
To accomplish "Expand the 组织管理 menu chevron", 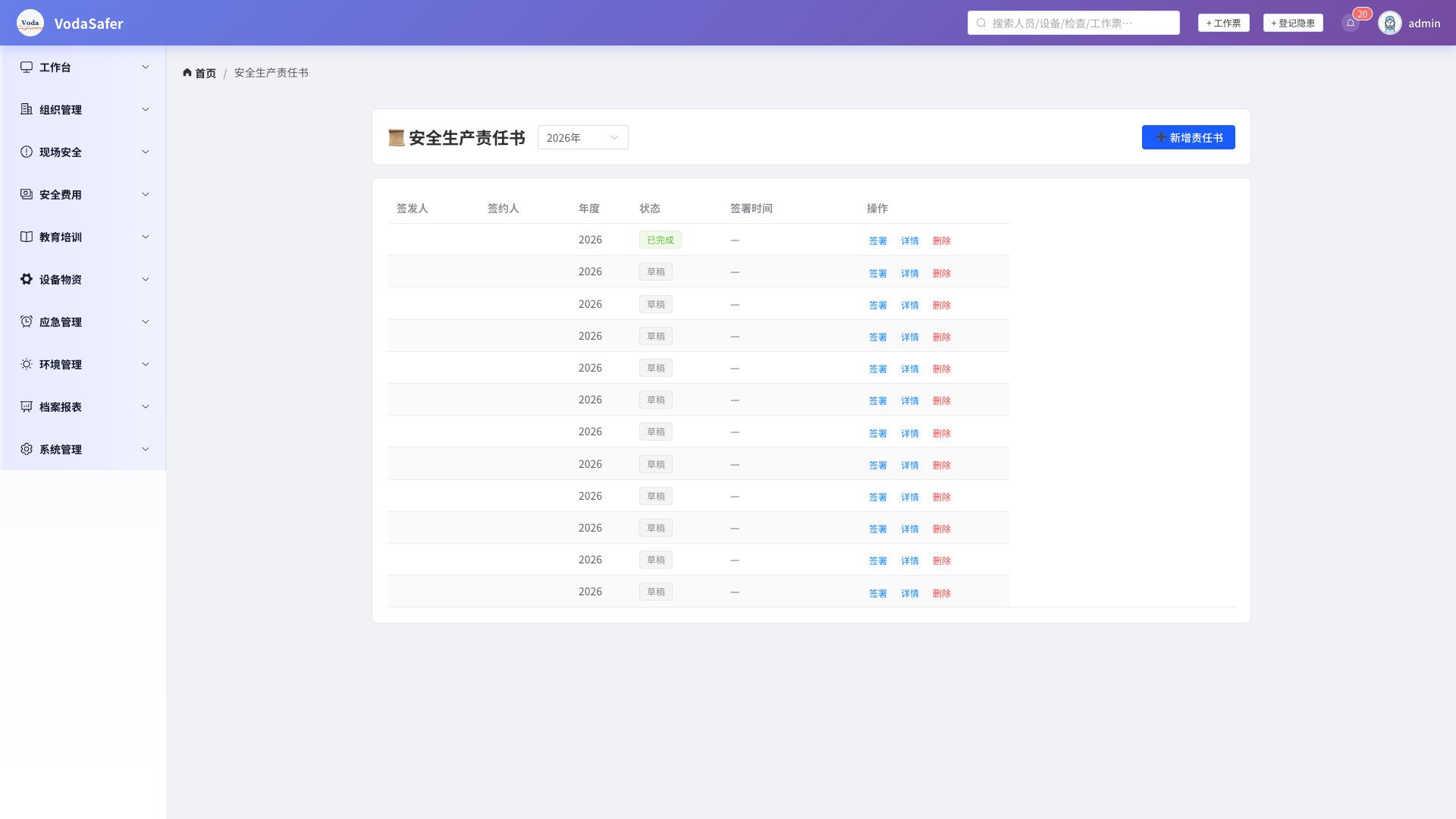I will 146,109.
